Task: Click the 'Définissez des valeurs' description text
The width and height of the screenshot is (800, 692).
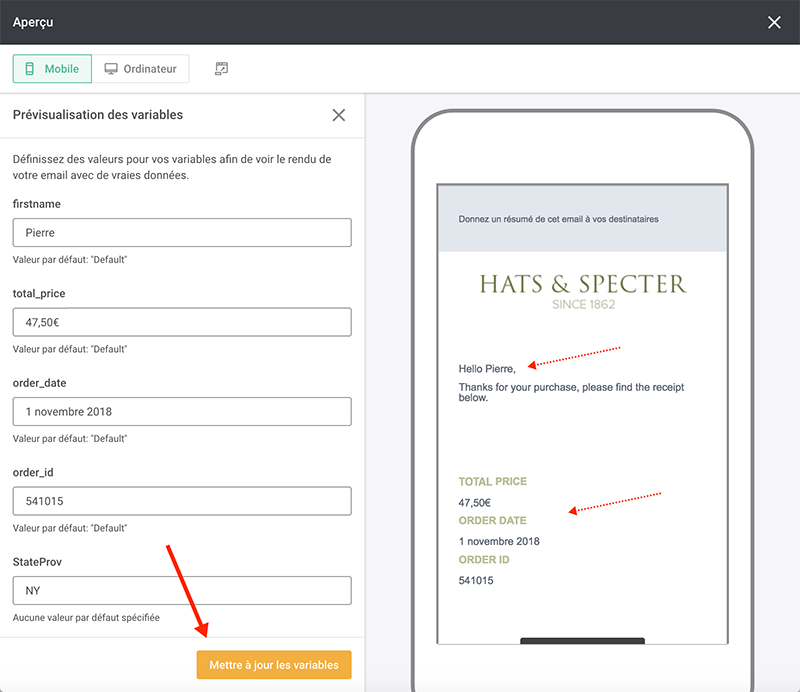Action: pos(172,167)
